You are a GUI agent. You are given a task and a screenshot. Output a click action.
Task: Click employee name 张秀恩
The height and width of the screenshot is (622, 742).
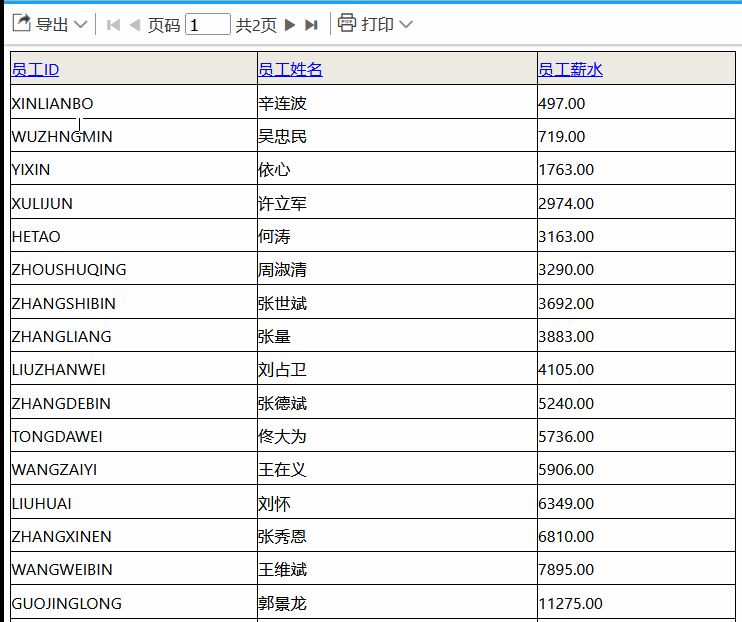coord(283,536)
